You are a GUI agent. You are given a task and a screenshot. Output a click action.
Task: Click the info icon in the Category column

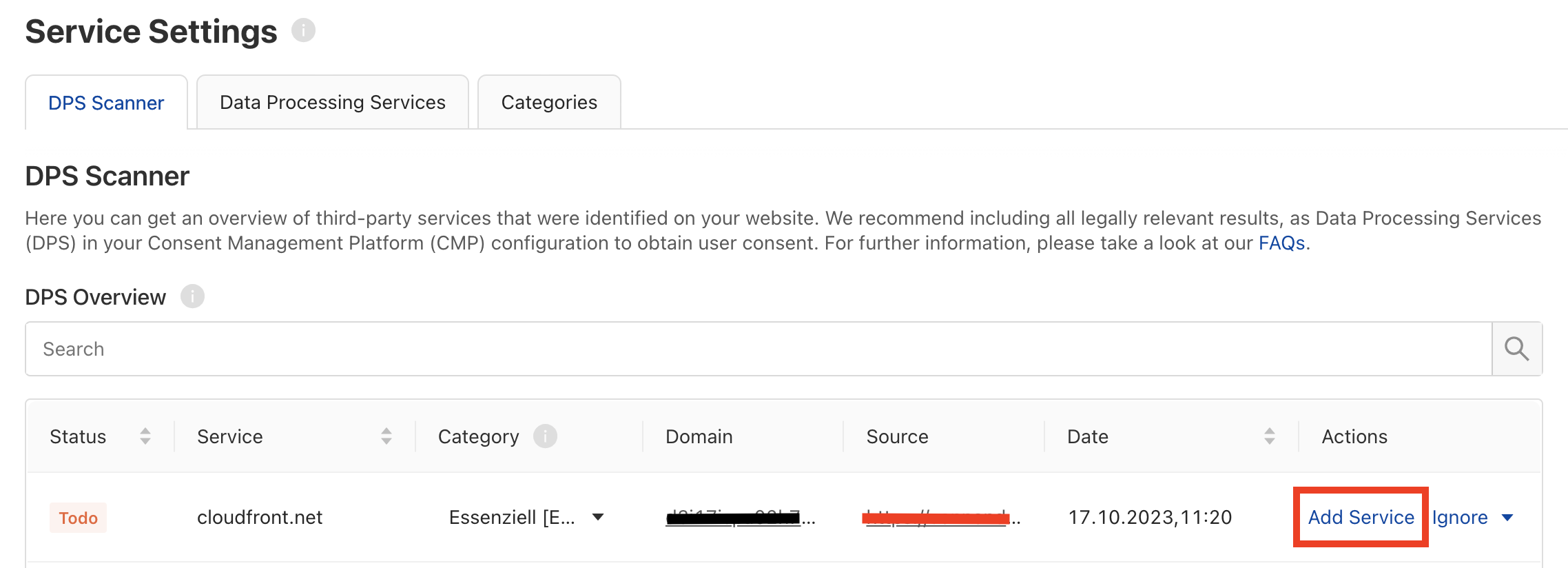point(545,436)
